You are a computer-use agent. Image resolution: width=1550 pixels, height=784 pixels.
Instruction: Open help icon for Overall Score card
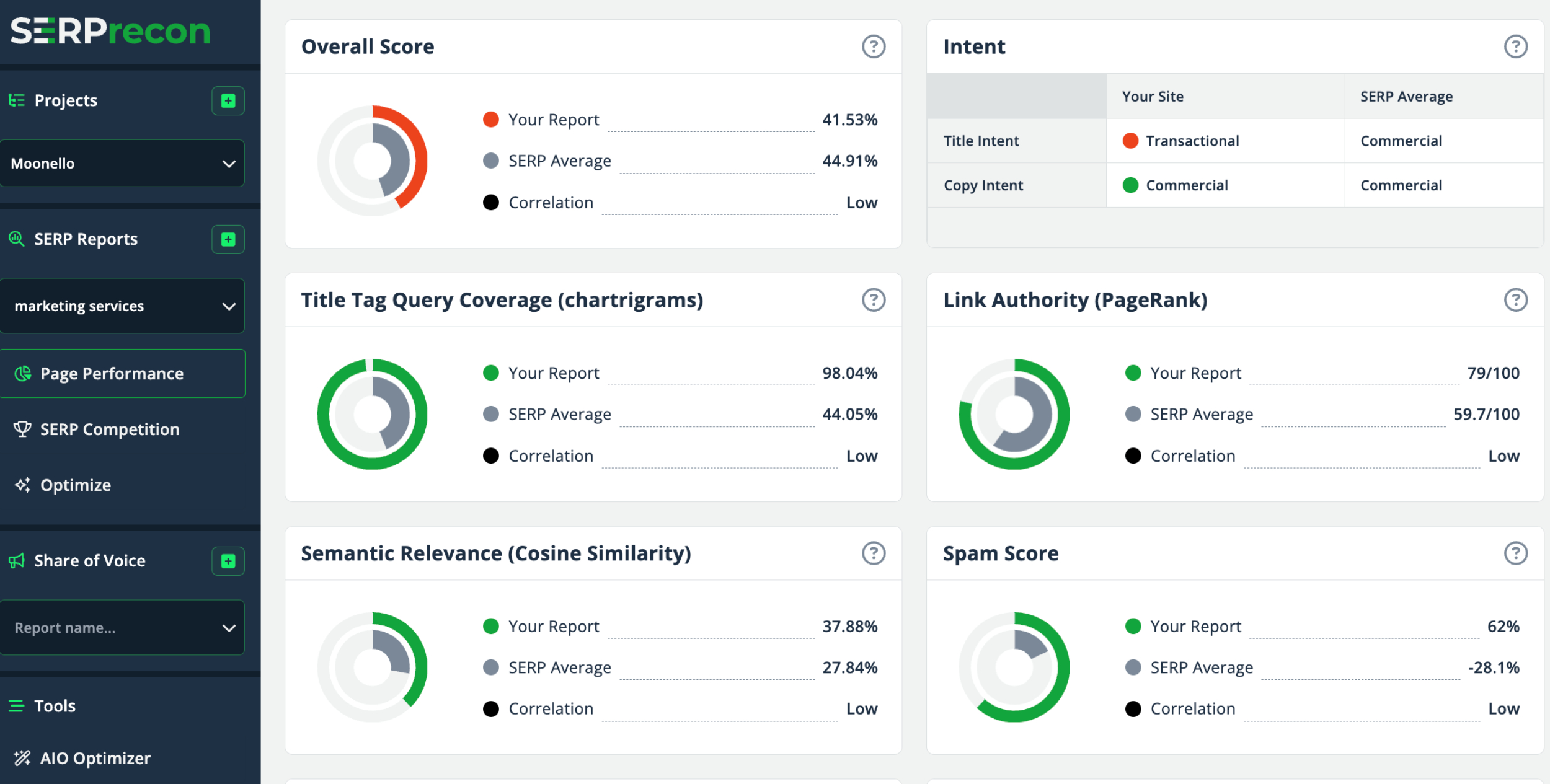[x=873, y=46]
